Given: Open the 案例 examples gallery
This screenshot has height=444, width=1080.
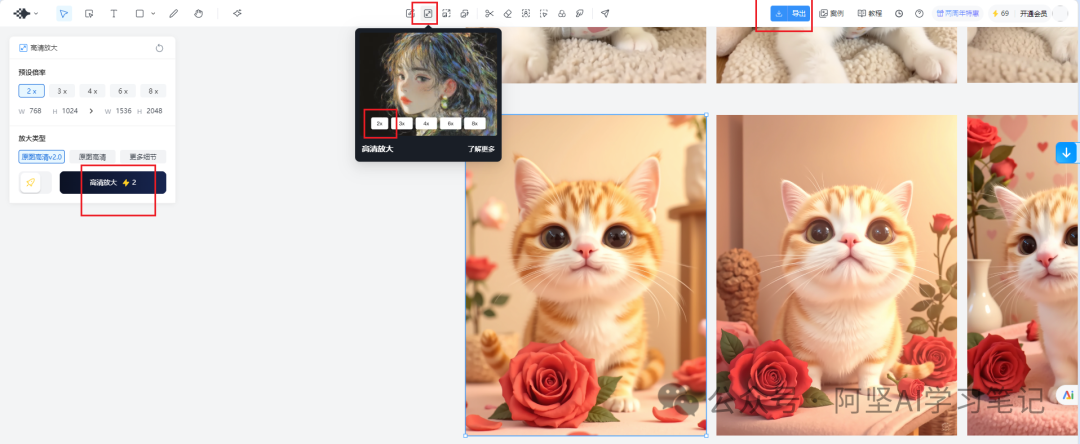Looking at the screenshot, I should 831,13.
